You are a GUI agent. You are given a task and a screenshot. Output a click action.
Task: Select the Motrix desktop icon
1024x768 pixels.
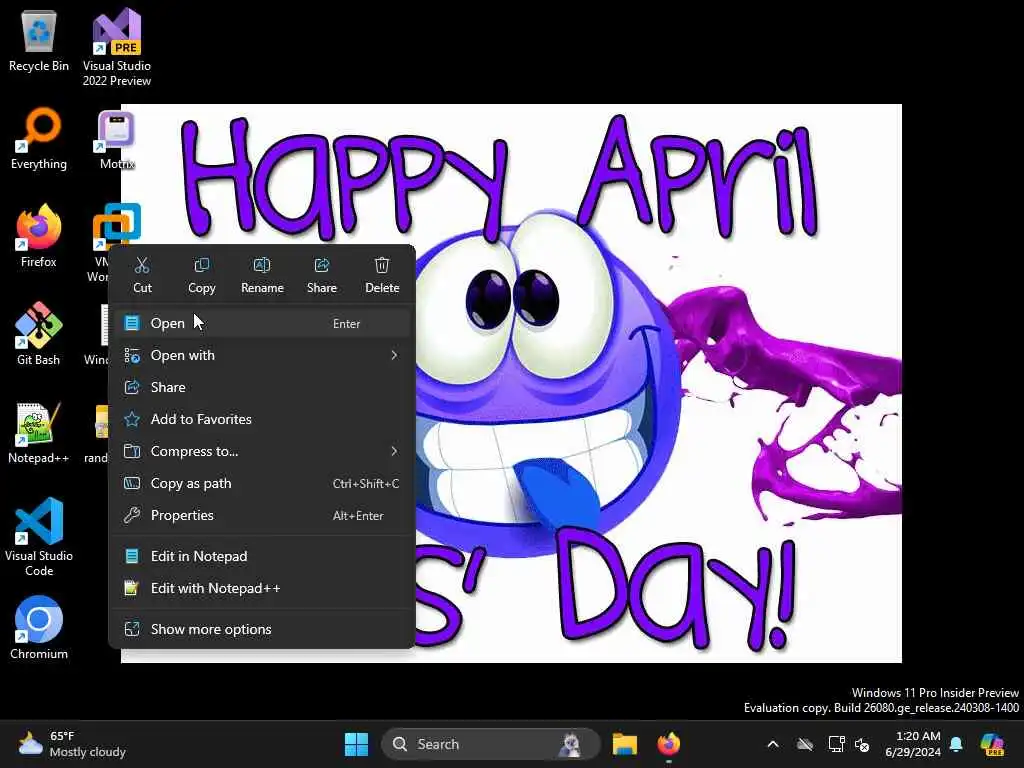pos(117,140)
